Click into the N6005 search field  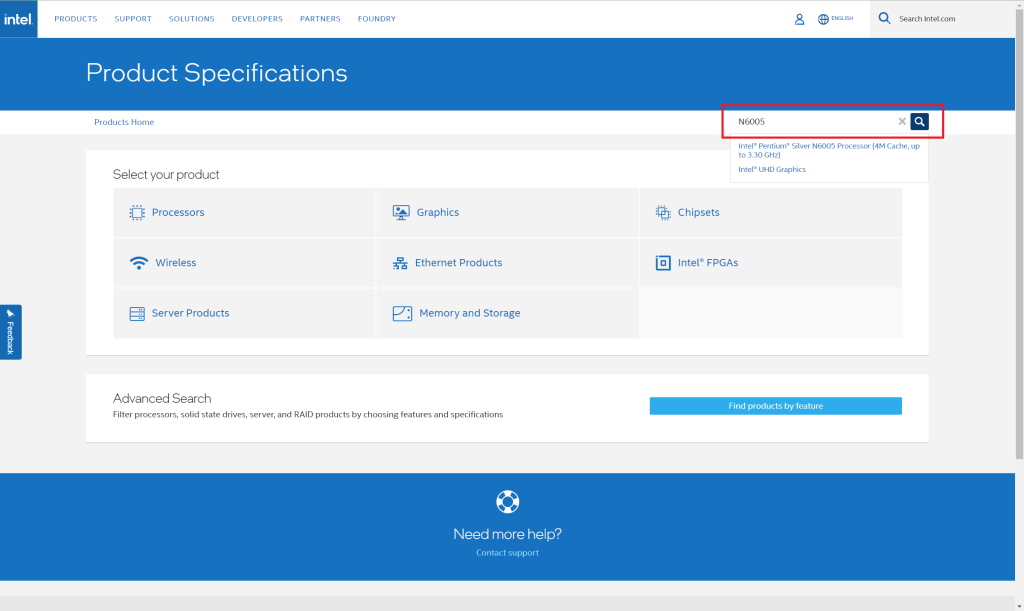[x=810, y=122]
